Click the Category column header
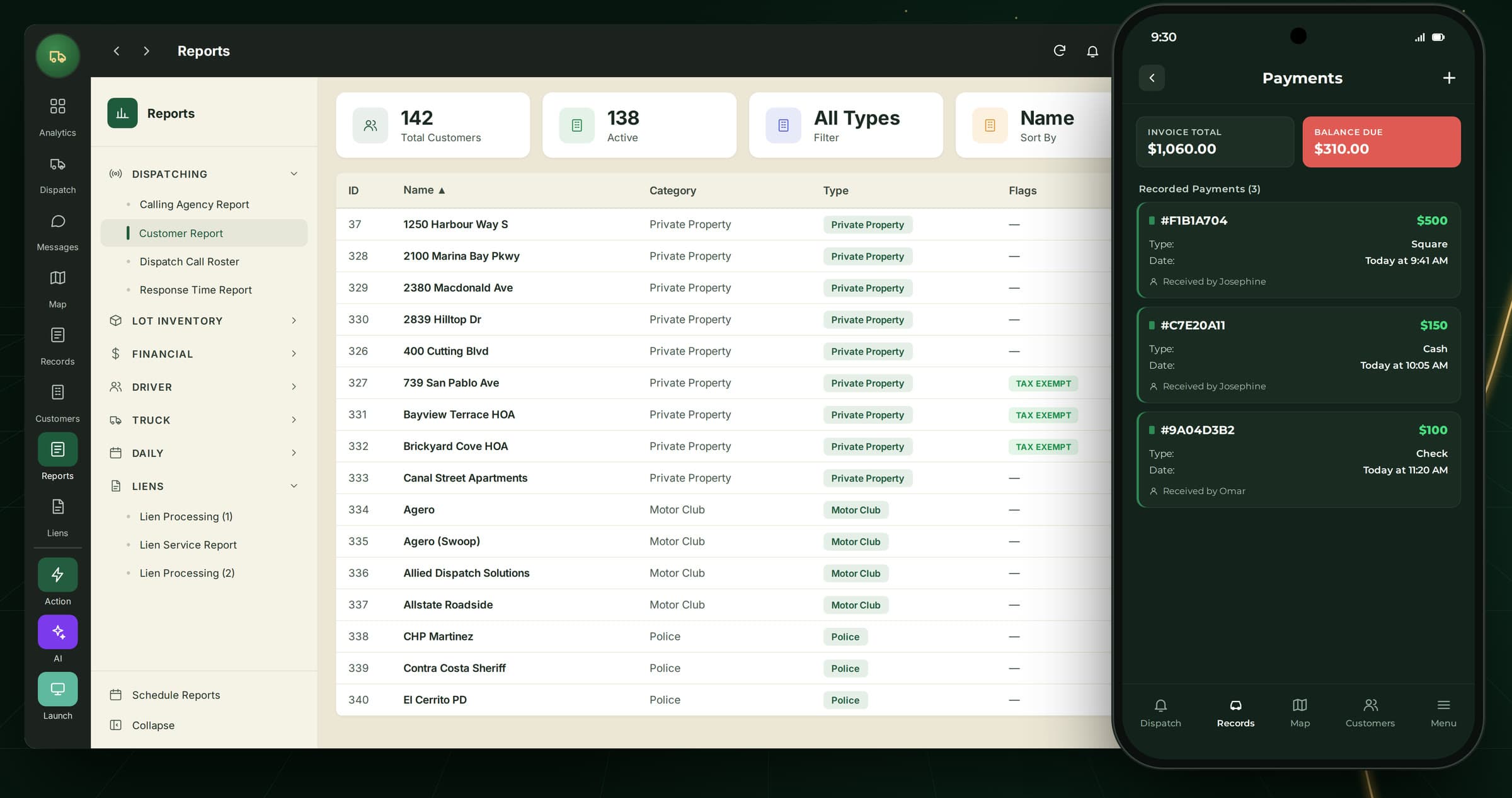 click(672, 190)
